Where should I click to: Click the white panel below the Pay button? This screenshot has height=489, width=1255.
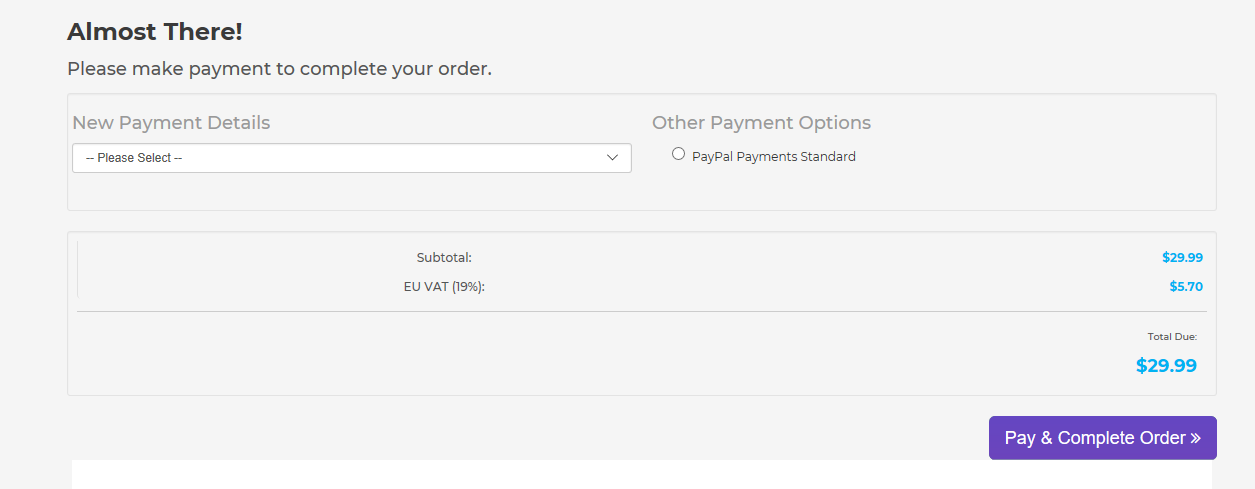pos(642,475)
